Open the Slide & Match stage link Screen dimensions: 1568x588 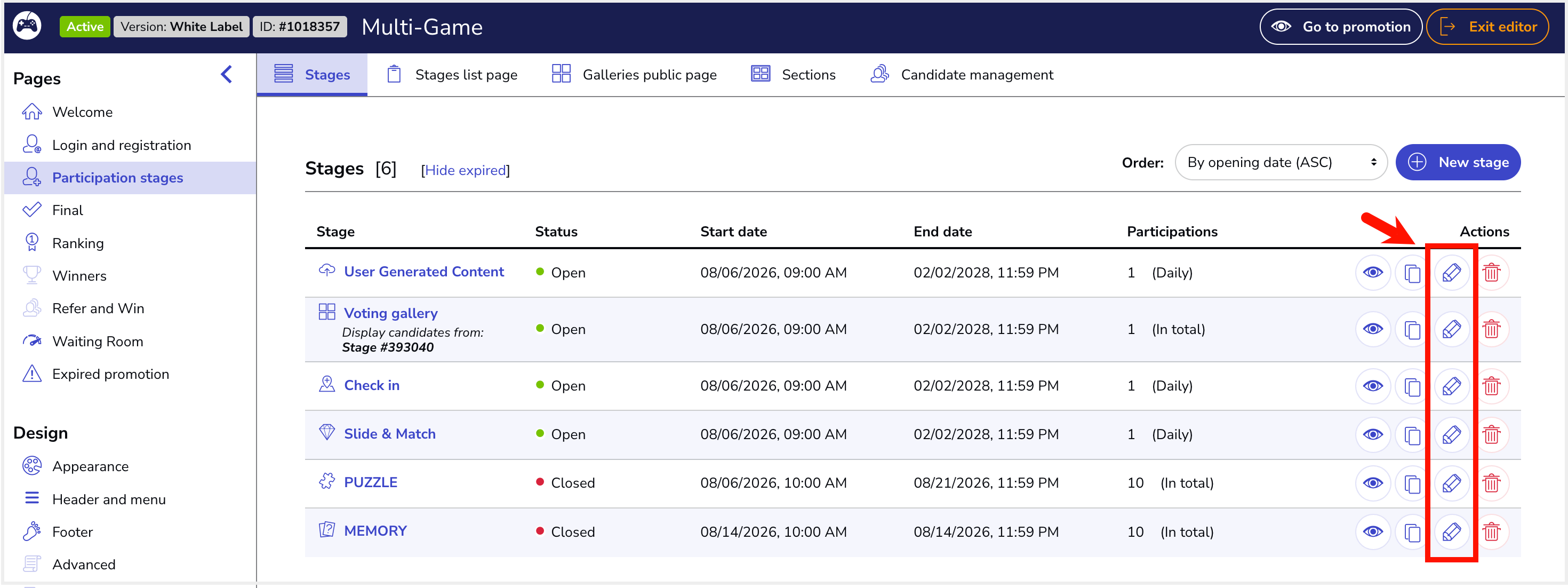[x=389, y=434]
